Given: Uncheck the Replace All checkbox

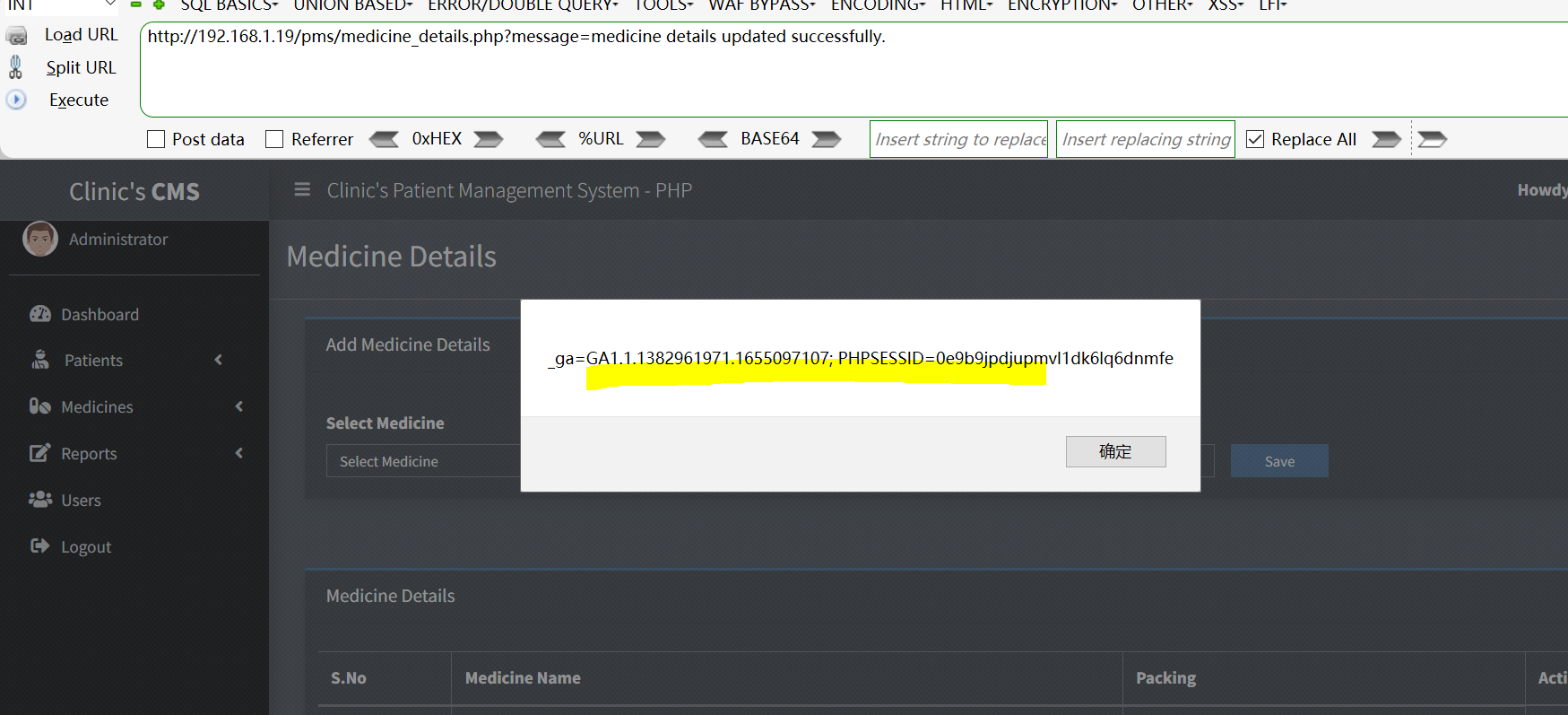Looking at the screenshot, I should click(1255, 139).
